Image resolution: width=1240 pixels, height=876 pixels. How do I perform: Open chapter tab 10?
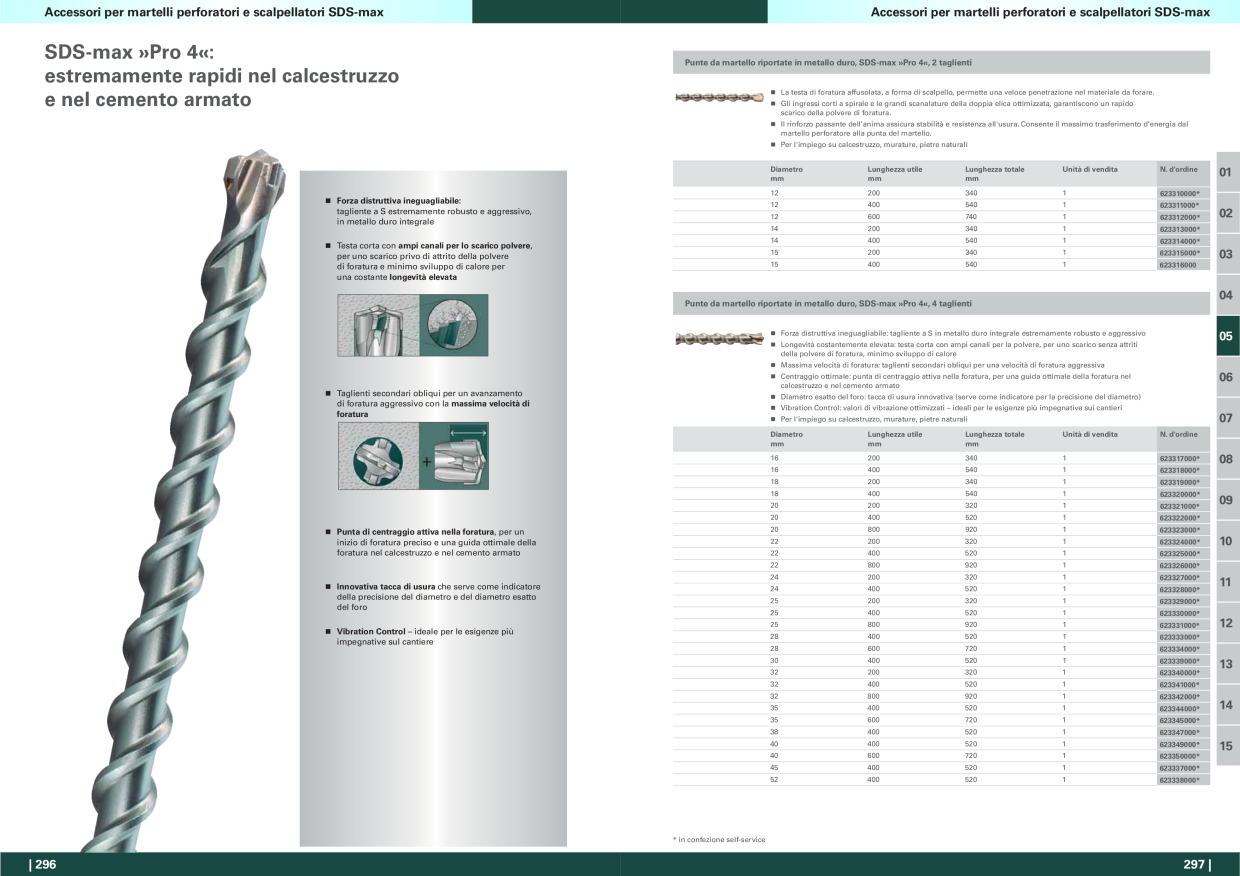point(1227,541)
